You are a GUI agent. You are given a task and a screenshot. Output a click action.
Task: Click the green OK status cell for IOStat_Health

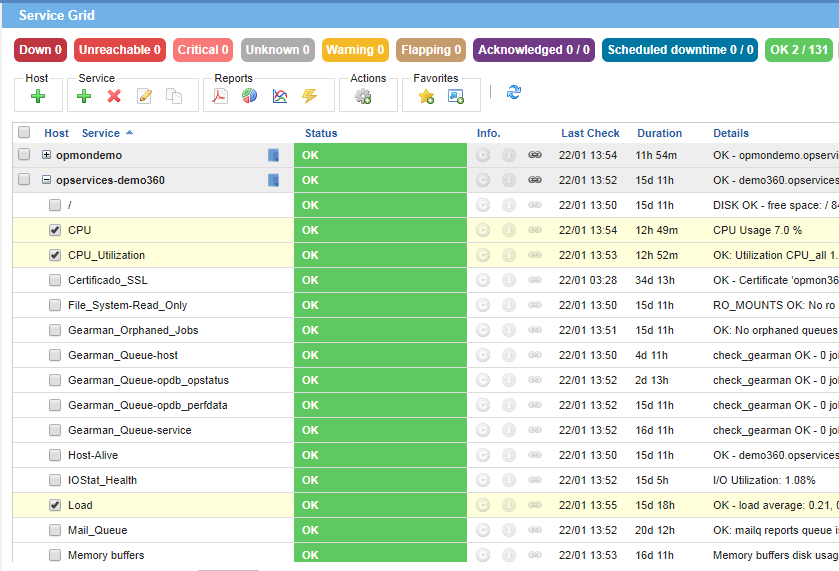point(380,480)
